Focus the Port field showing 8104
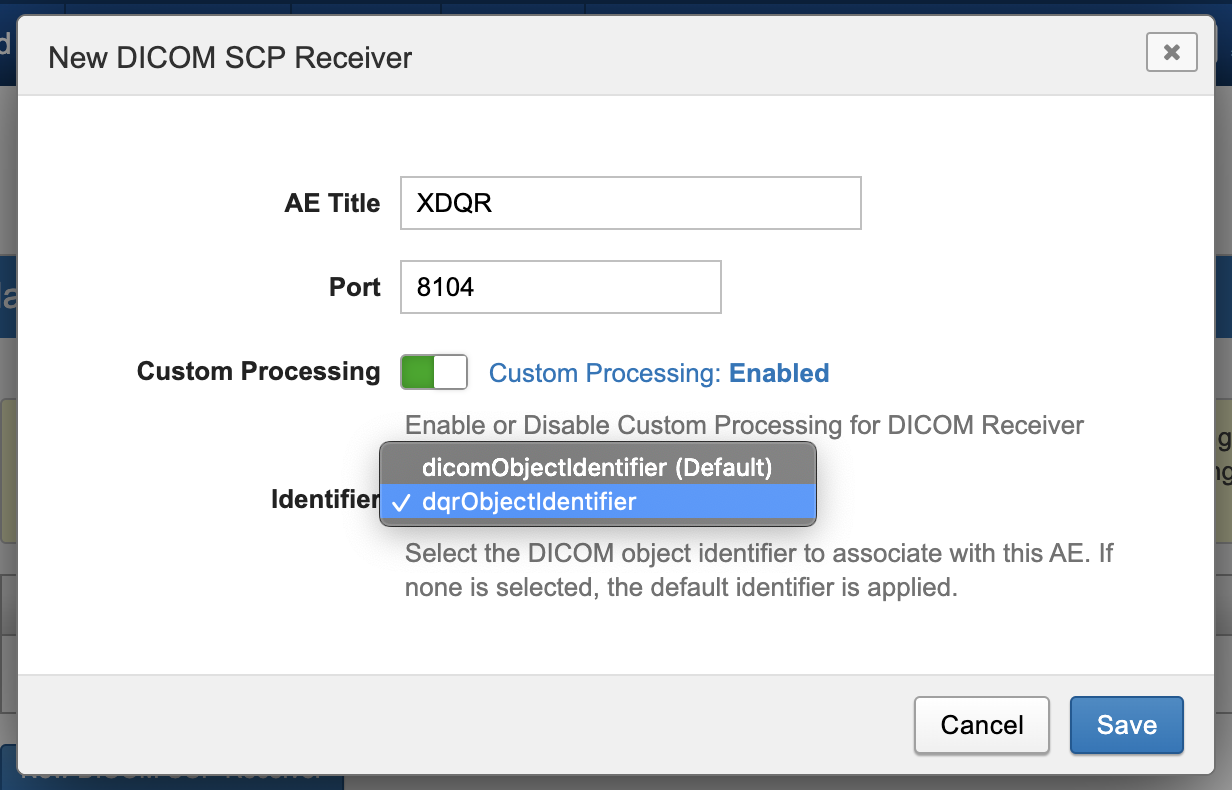Image resolution: width=1232 pixels, height=790 pixels. (x=560, y=287)
